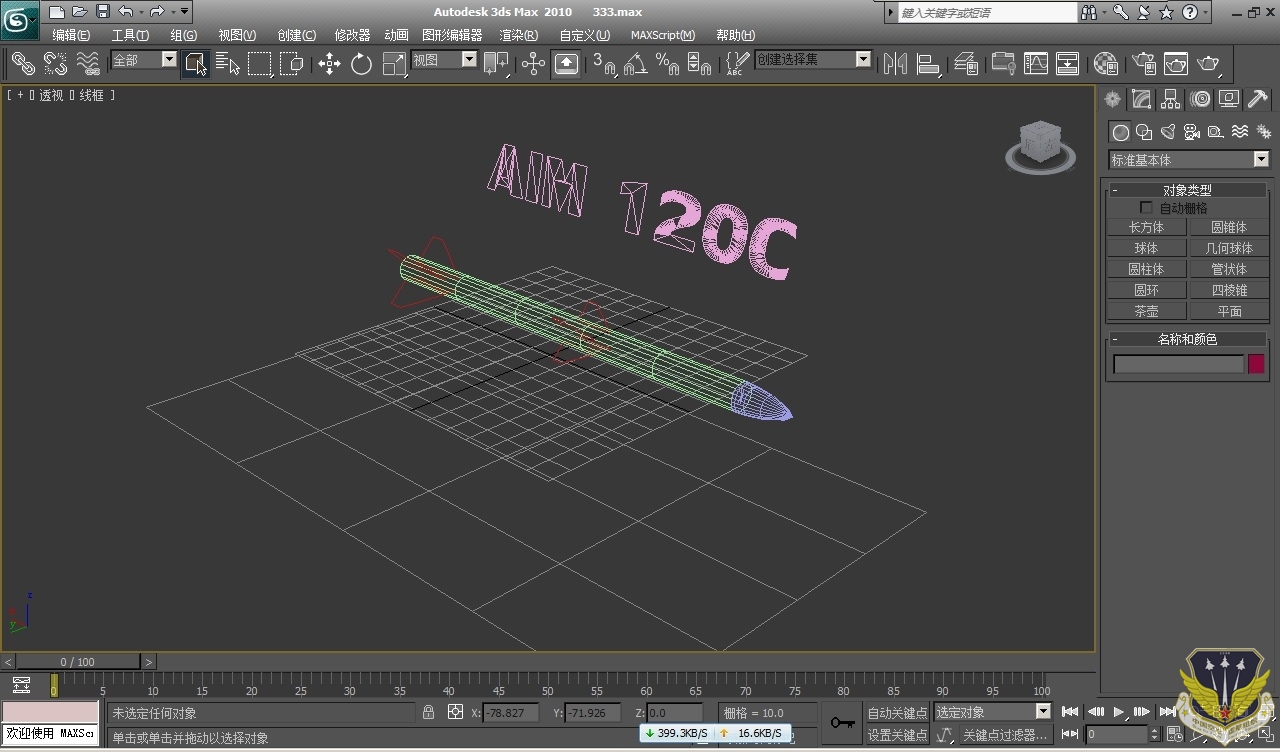Create a 长方体 box primitive
Viewport: 1280px width, 752px height.
[x=1146, y=227]
